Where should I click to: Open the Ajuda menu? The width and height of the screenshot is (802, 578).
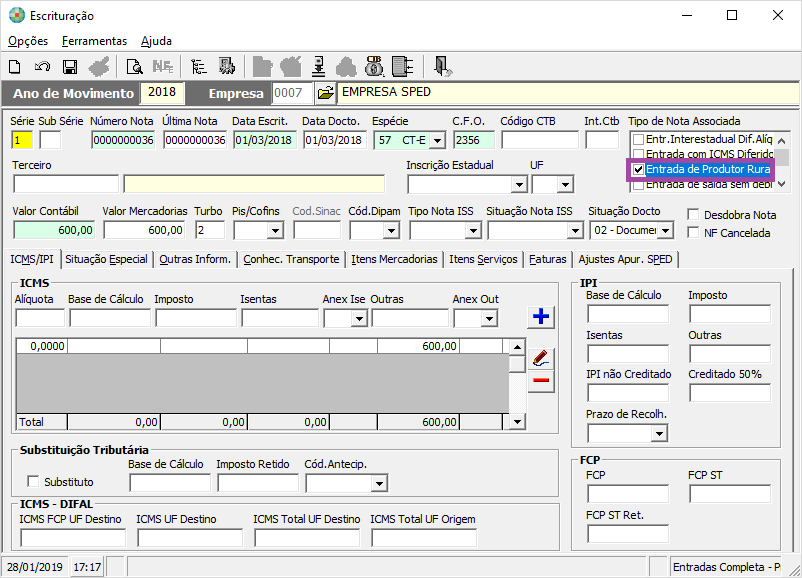(156, 41)
